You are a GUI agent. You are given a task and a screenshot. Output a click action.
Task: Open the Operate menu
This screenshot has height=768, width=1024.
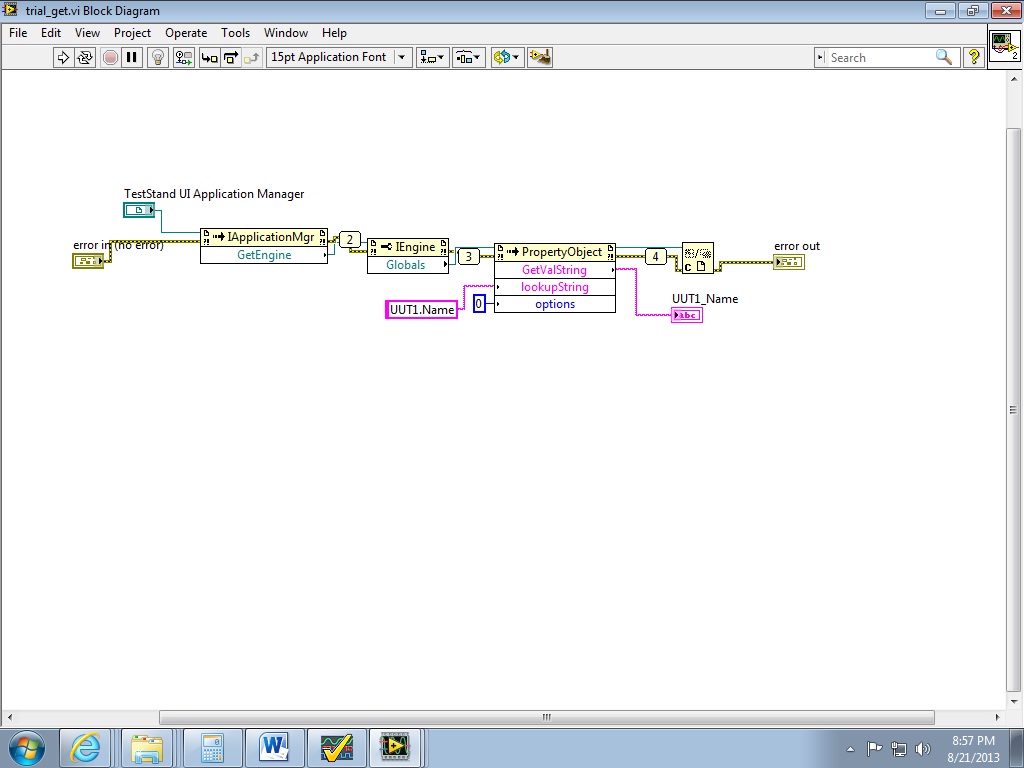(x=186, y=33)
